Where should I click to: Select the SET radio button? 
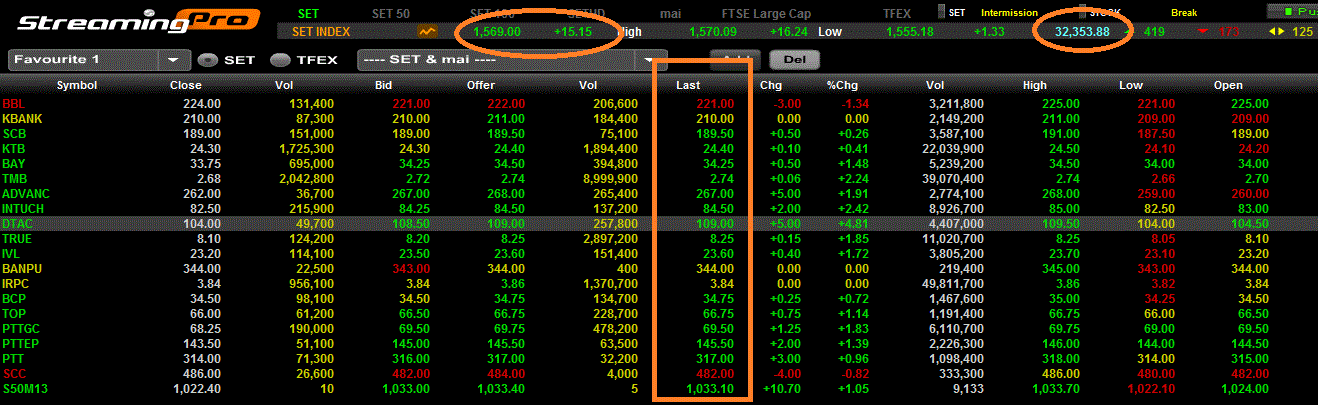pyautogui.click(x=208, y=60)
